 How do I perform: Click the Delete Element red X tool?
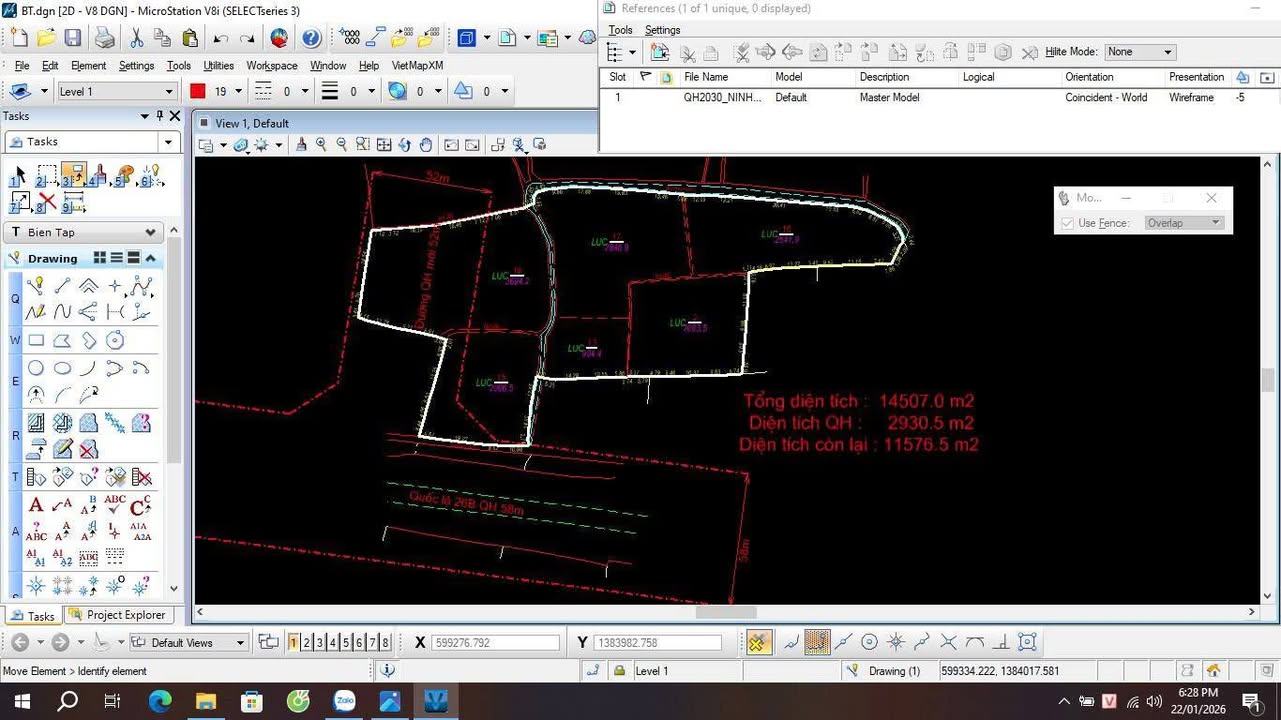point(47,202)
